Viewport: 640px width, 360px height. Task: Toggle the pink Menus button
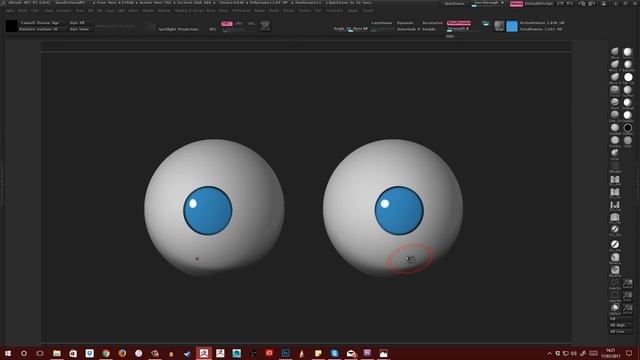(x=516, y=3)
